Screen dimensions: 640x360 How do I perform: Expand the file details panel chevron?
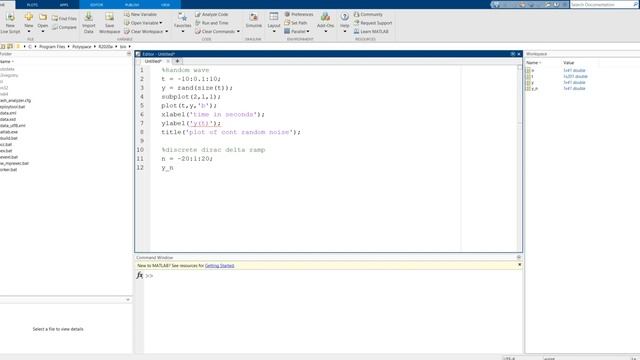click(128, 300)
